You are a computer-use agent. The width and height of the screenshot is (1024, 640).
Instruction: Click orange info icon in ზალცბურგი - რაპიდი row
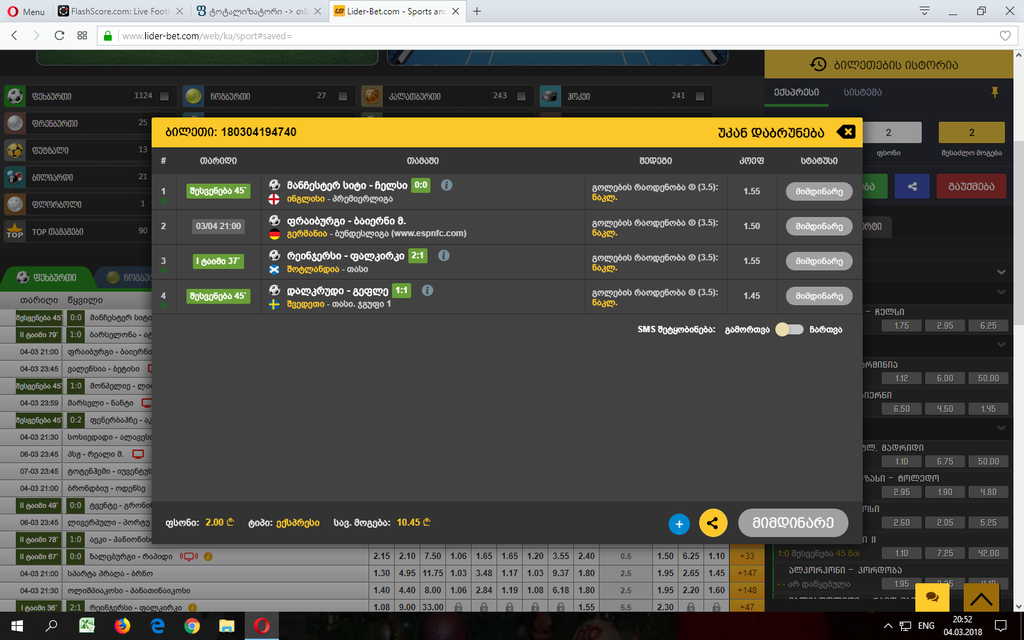pyautogui.click(x=208, y=556)
